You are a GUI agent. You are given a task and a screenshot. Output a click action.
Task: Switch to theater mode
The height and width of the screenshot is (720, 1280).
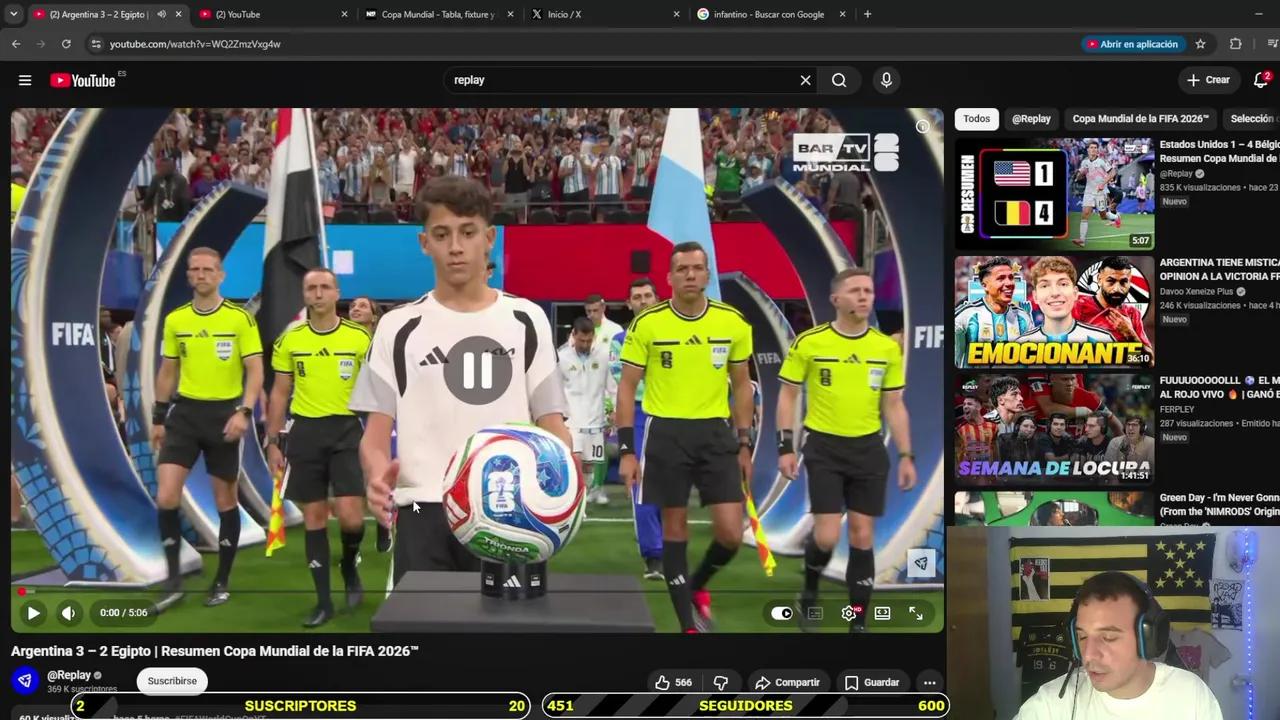[x=882, y=613]
